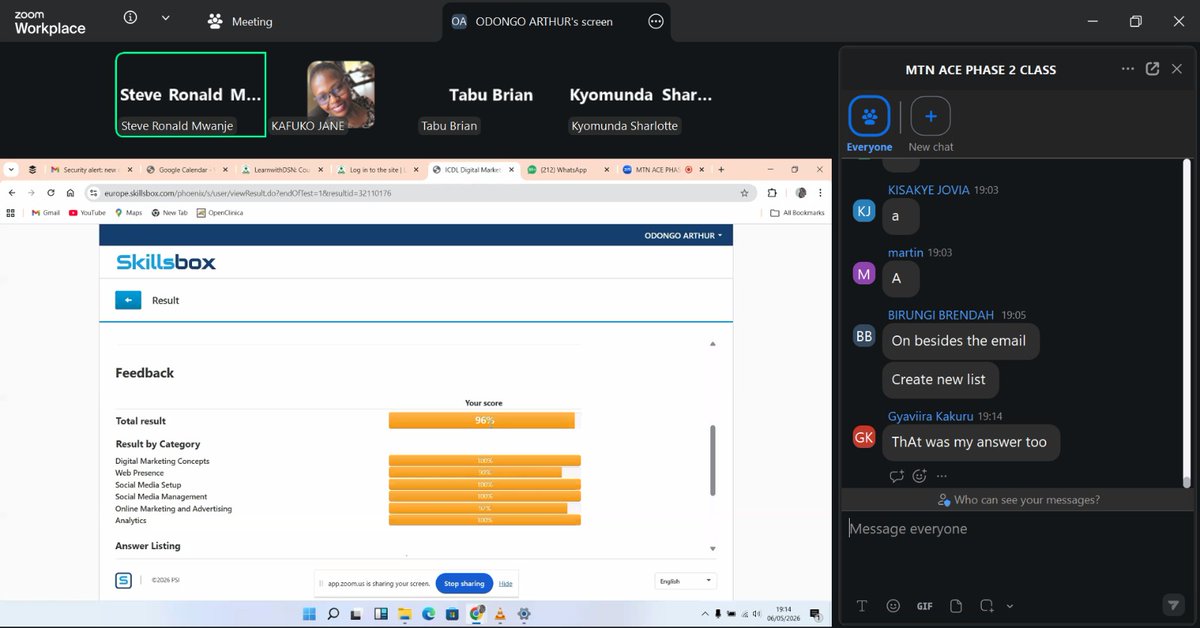This screenshot has width=1200, height=628.
Task: Collapse the Feedback section arrow
Action: pos(713,344)
